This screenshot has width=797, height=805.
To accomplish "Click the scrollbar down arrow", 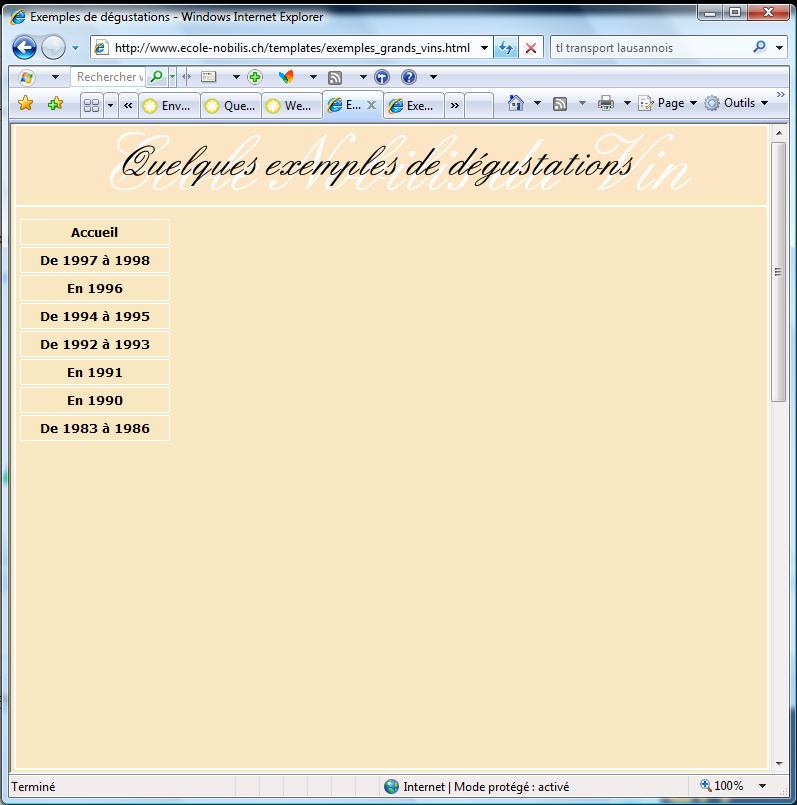I will point(779,763).
